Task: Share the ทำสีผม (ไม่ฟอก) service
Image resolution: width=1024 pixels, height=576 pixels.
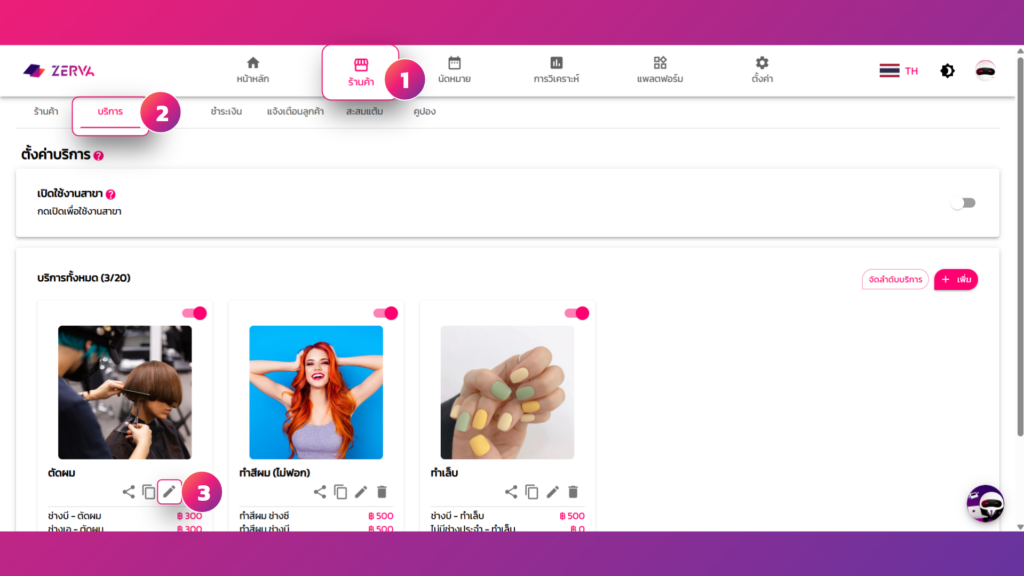Action: pyautogui.click(x=319, y=492)
